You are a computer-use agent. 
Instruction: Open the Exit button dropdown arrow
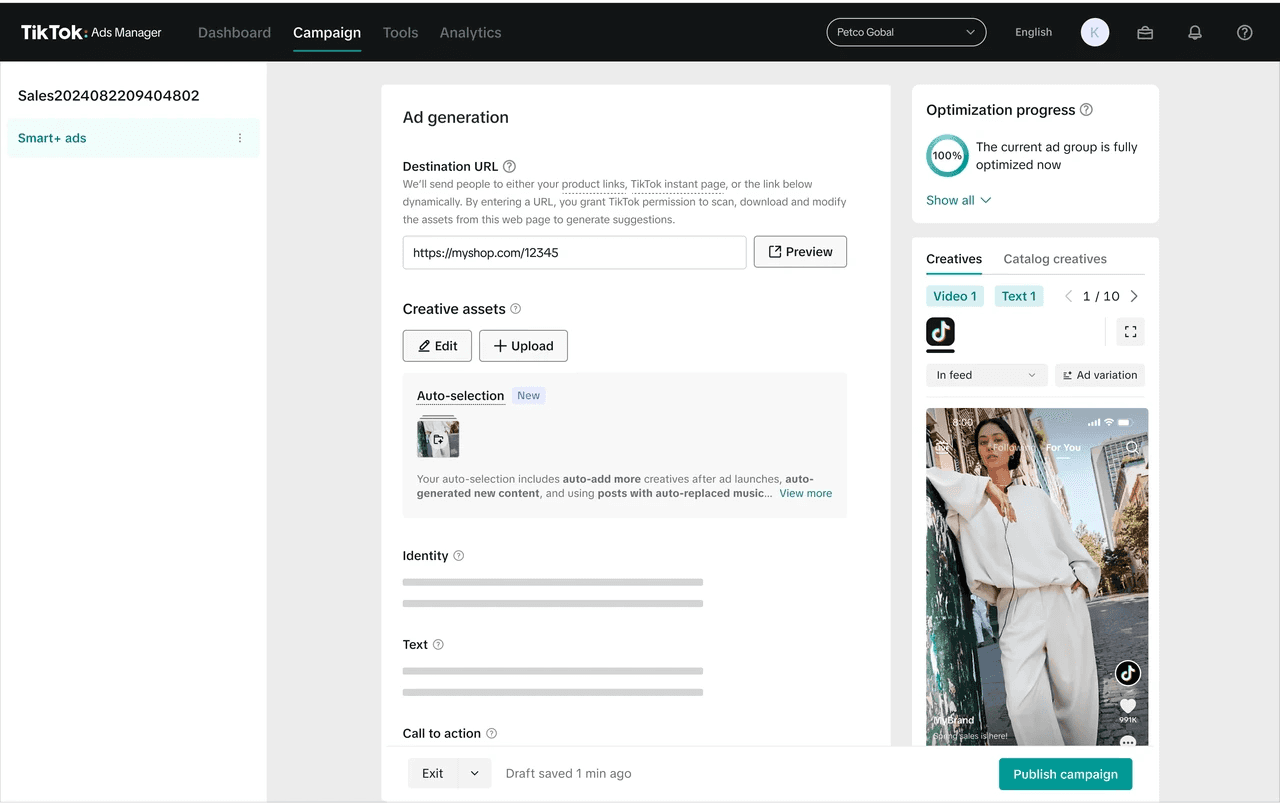click(x=475, y=773)
